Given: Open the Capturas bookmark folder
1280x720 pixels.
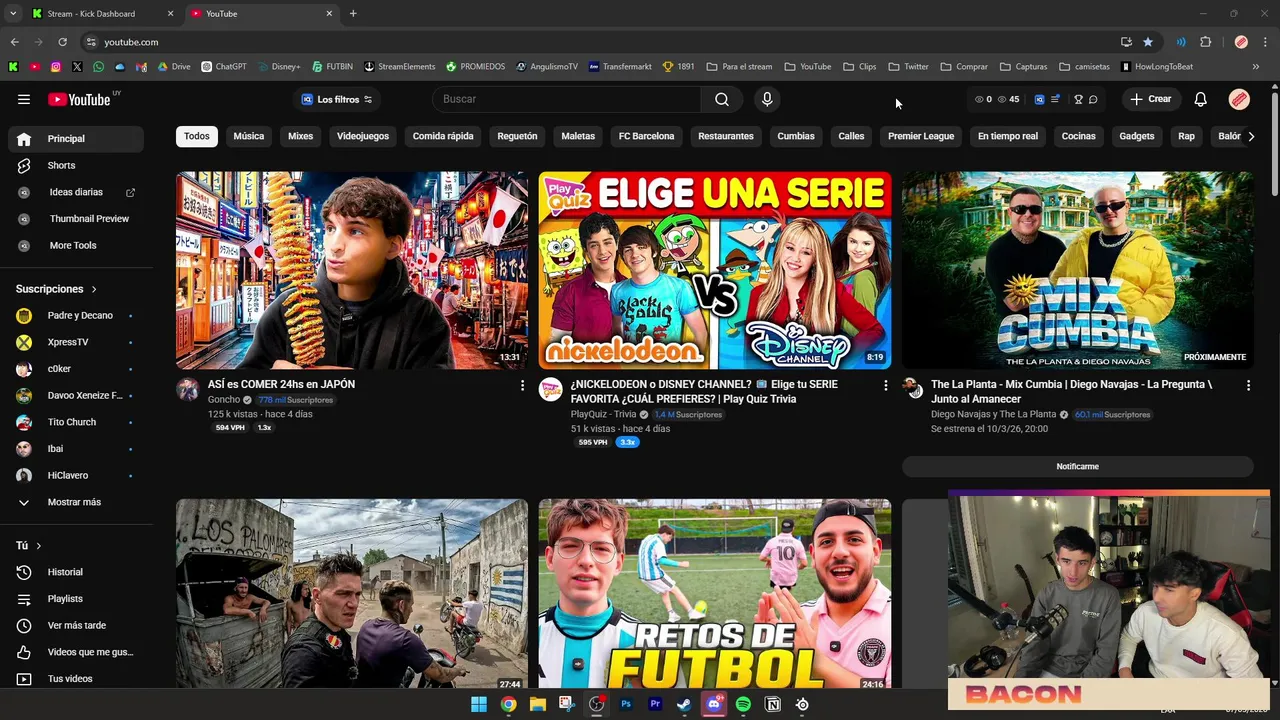Looking at the screenshot, I should pyautogui.click(x=1023, y=67).
